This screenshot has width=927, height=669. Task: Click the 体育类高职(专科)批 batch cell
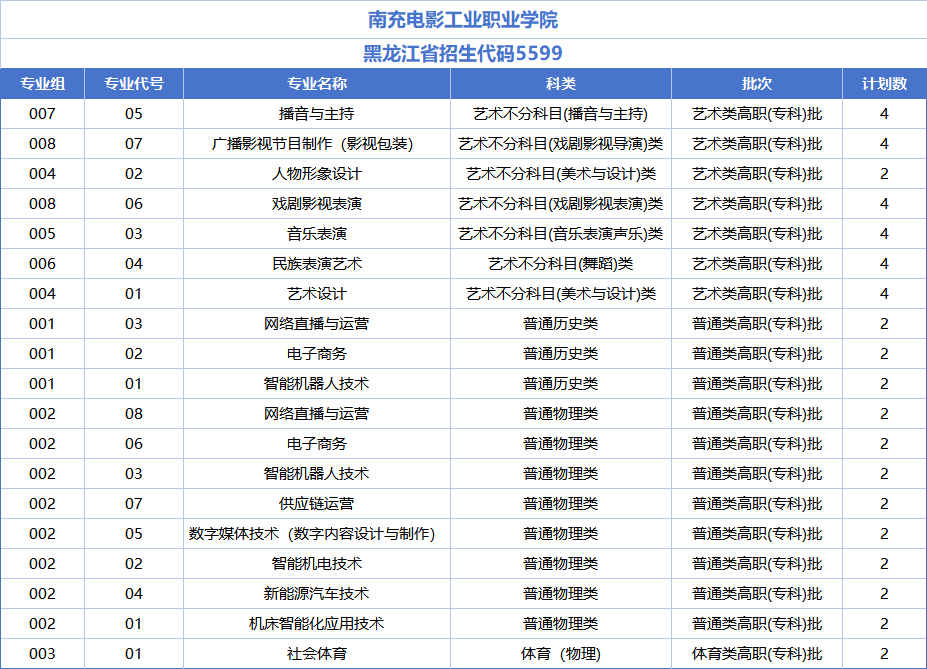(757, 654)
